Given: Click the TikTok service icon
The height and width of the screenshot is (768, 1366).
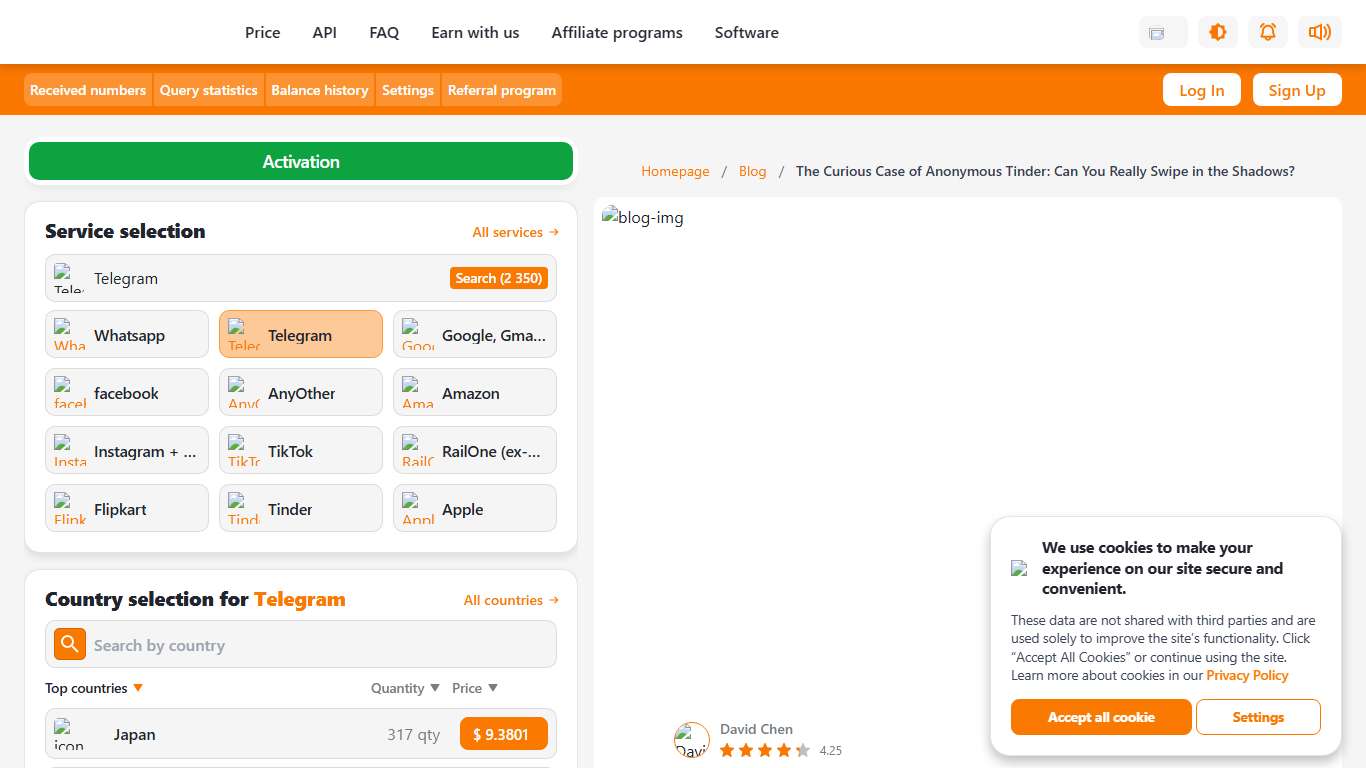Looking at the screenshot, I should (x=243, y=450).
